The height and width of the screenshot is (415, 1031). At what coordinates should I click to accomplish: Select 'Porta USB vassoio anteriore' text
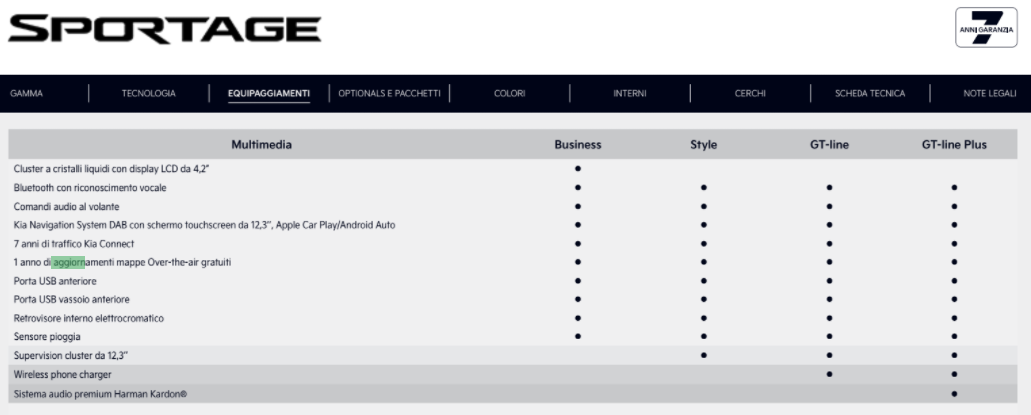pos(72,299)
